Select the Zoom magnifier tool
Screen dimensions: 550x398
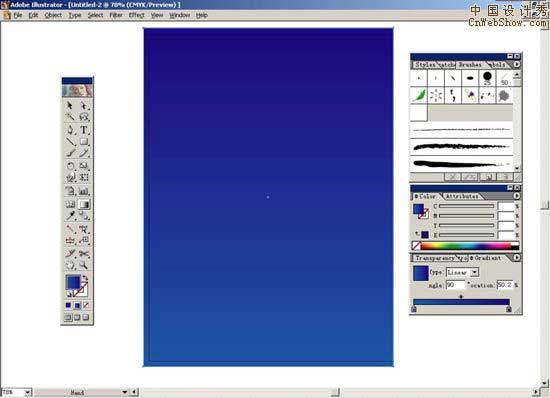83,265
